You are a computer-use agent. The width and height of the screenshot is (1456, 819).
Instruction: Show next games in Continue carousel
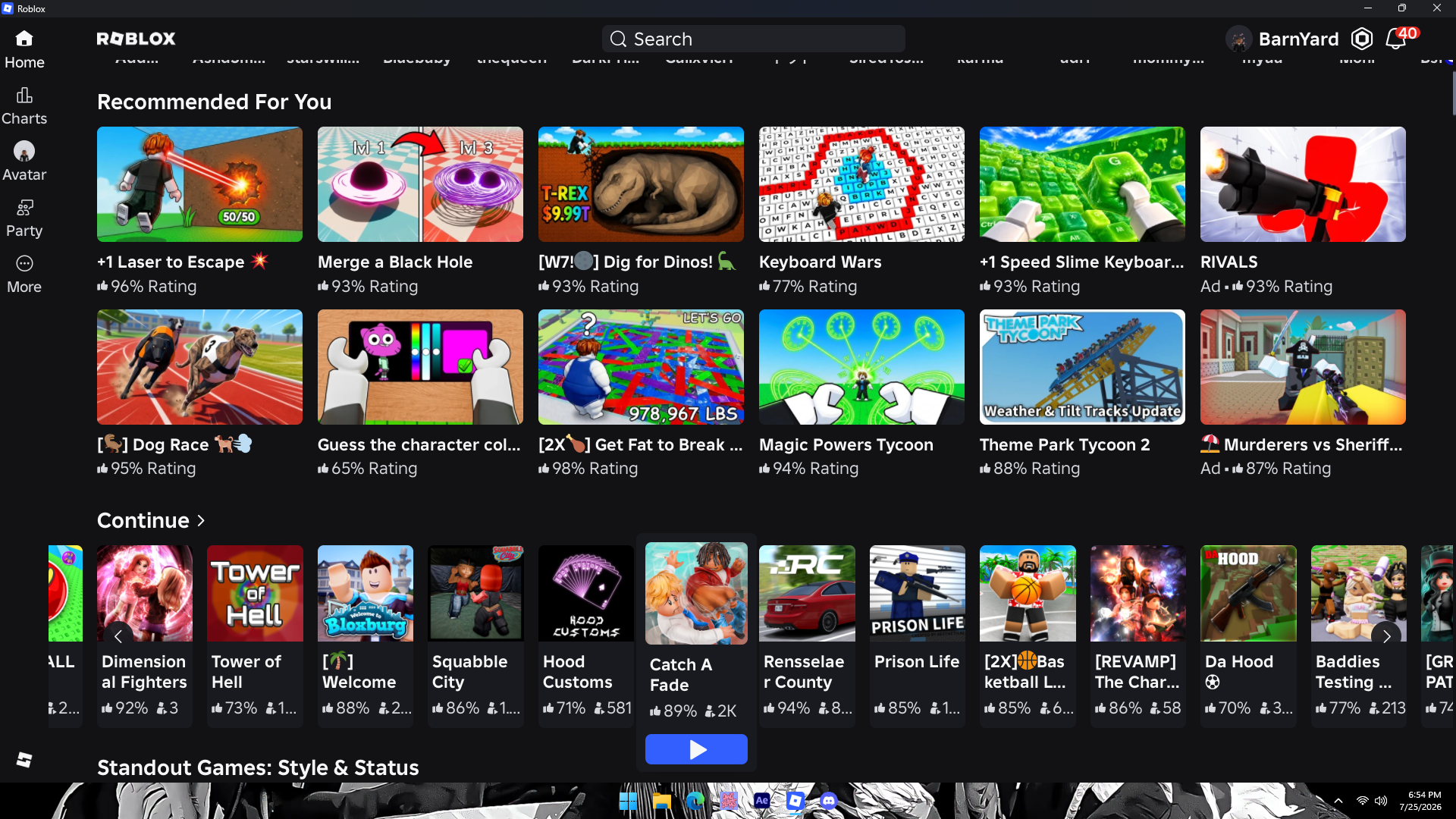pos(1386,636)
